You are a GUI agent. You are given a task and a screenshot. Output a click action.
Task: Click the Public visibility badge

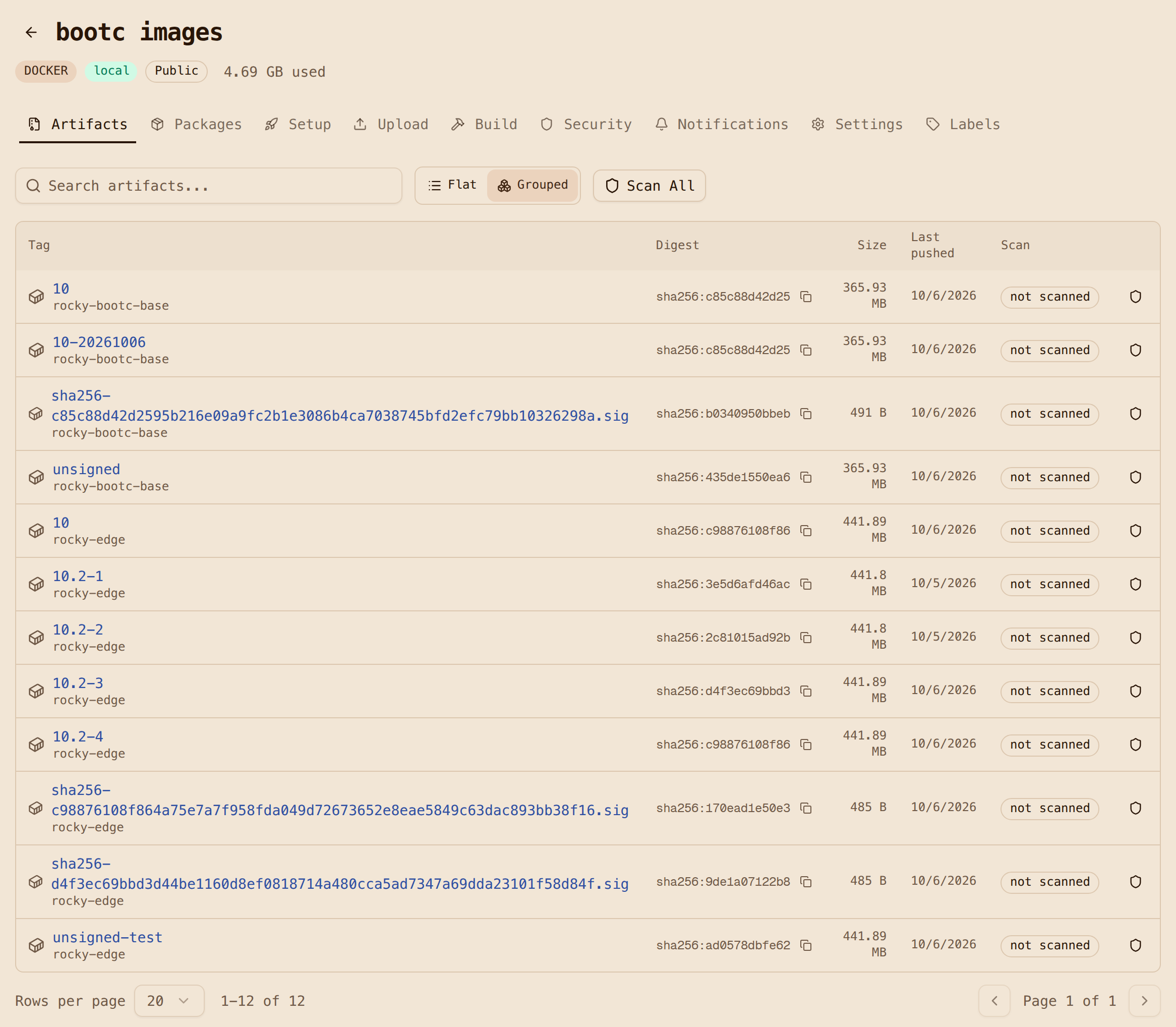[177, 71]
